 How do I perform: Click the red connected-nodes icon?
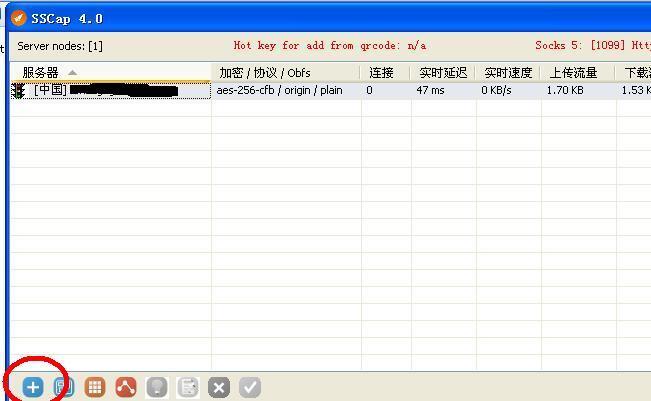[126, 387]
